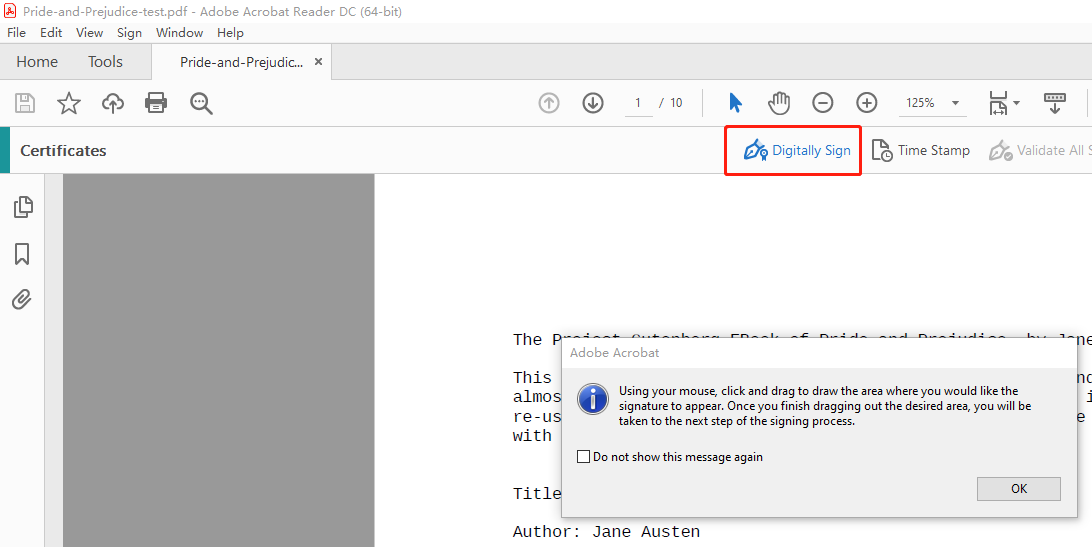
Task: Click the Certificates toolbar label
Action: [x=63, y=151]
